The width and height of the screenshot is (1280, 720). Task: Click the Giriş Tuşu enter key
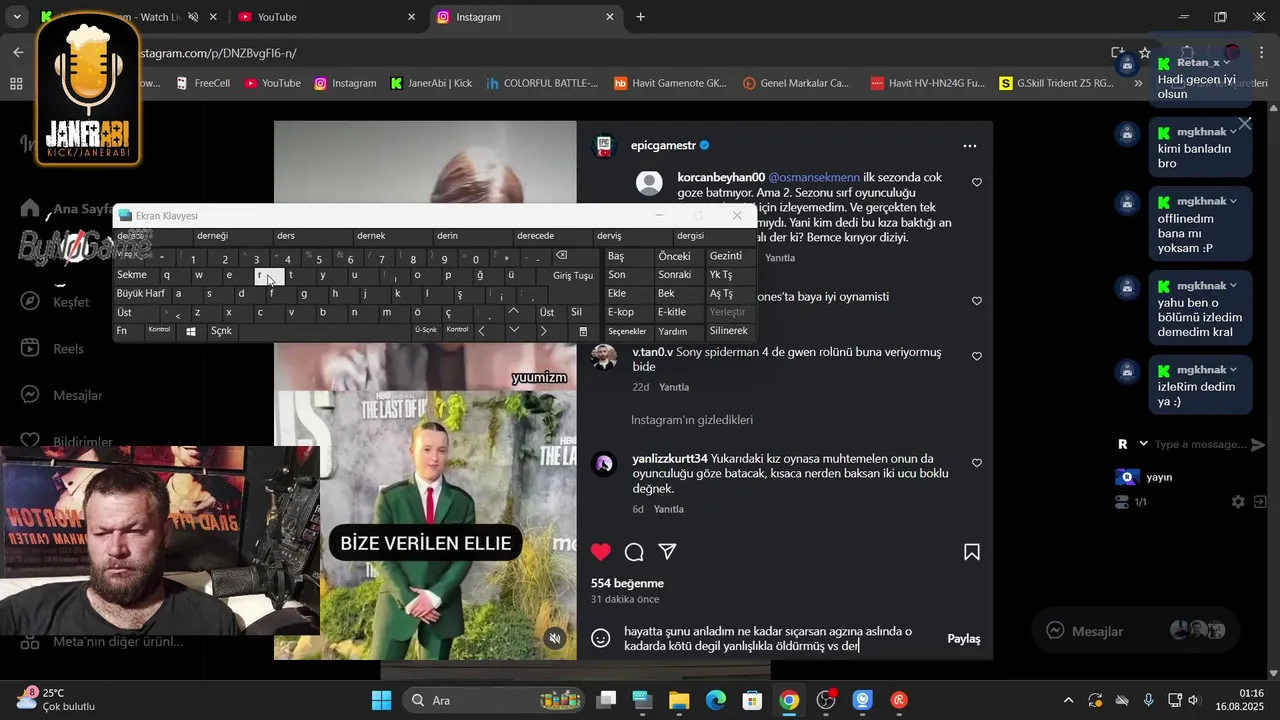click(573, 275)
